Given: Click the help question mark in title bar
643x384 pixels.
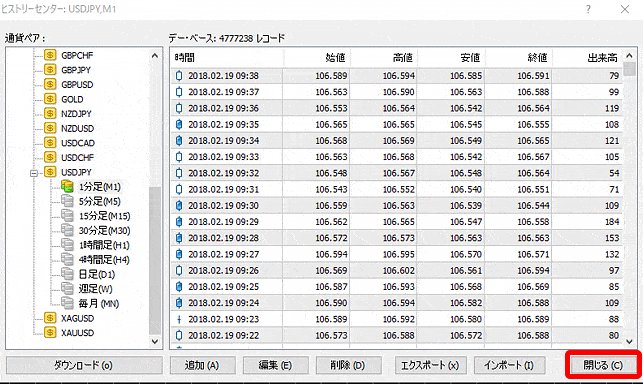Looking at the screenshot, I should tap(588, 9).
